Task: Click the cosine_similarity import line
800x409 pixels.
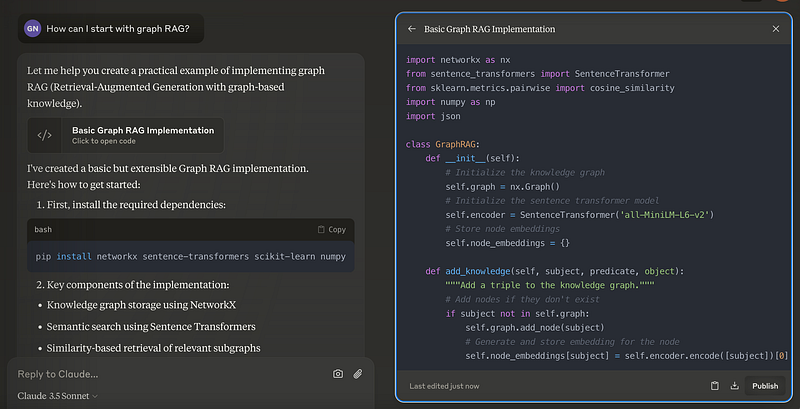Action: click(x=540, y=88)
